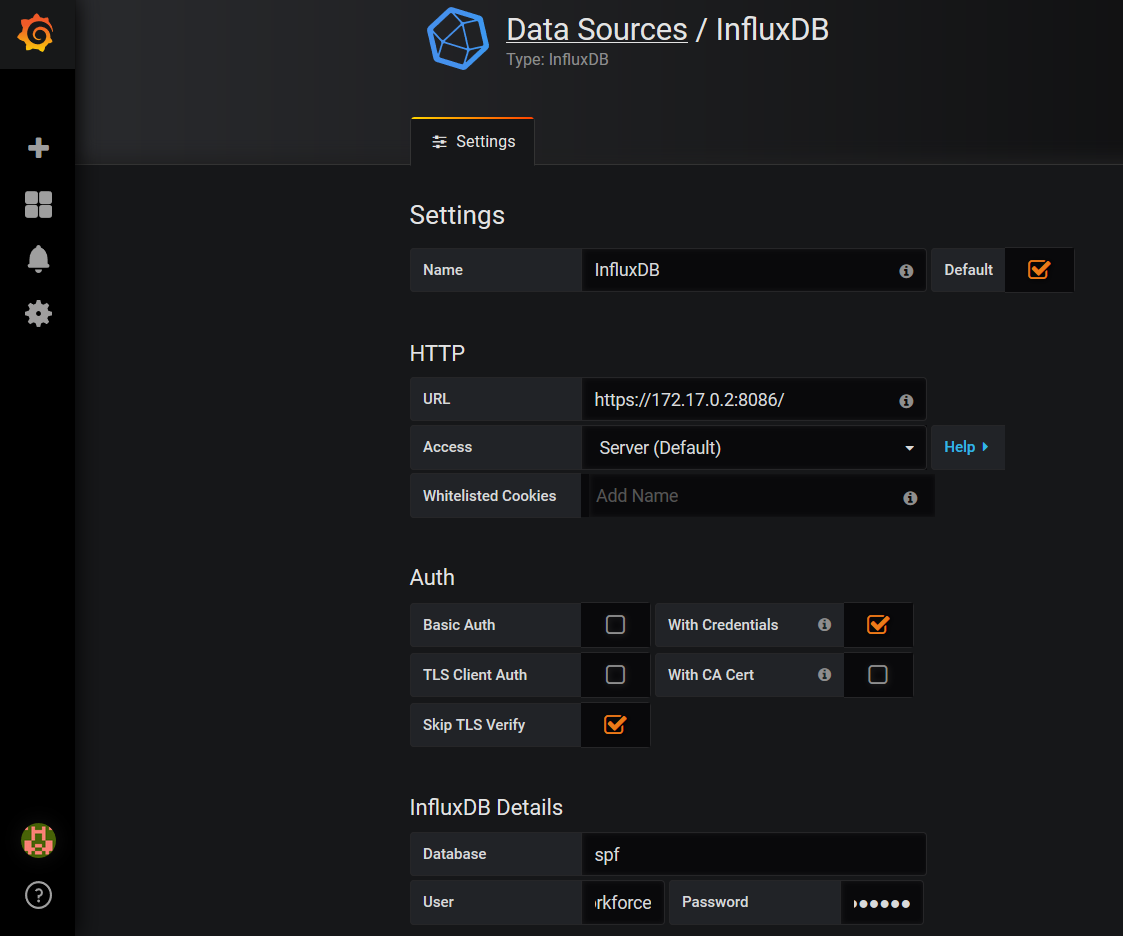Switch to the Settings tab
The width and height of the screenshot is (1123, 936).
coord(472,141)
